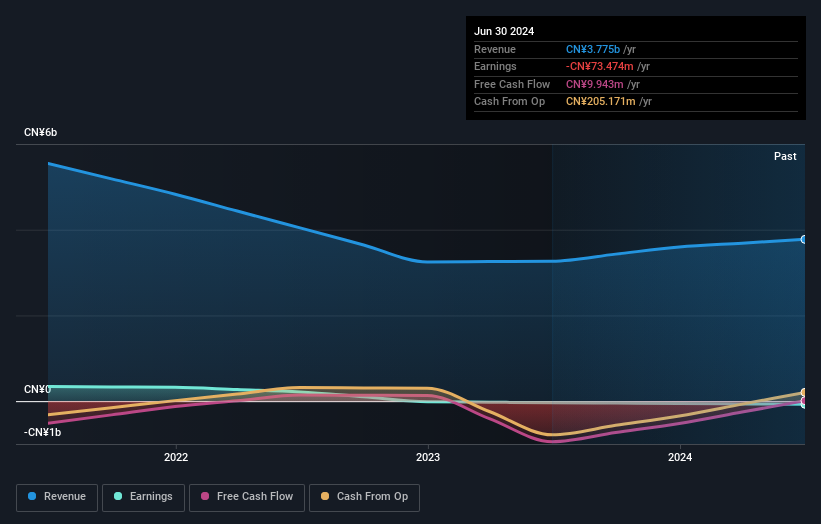Click the pink Free Cash Flow legend dot
This screenshot has height=524, width=821.
(x=205, y=496)
